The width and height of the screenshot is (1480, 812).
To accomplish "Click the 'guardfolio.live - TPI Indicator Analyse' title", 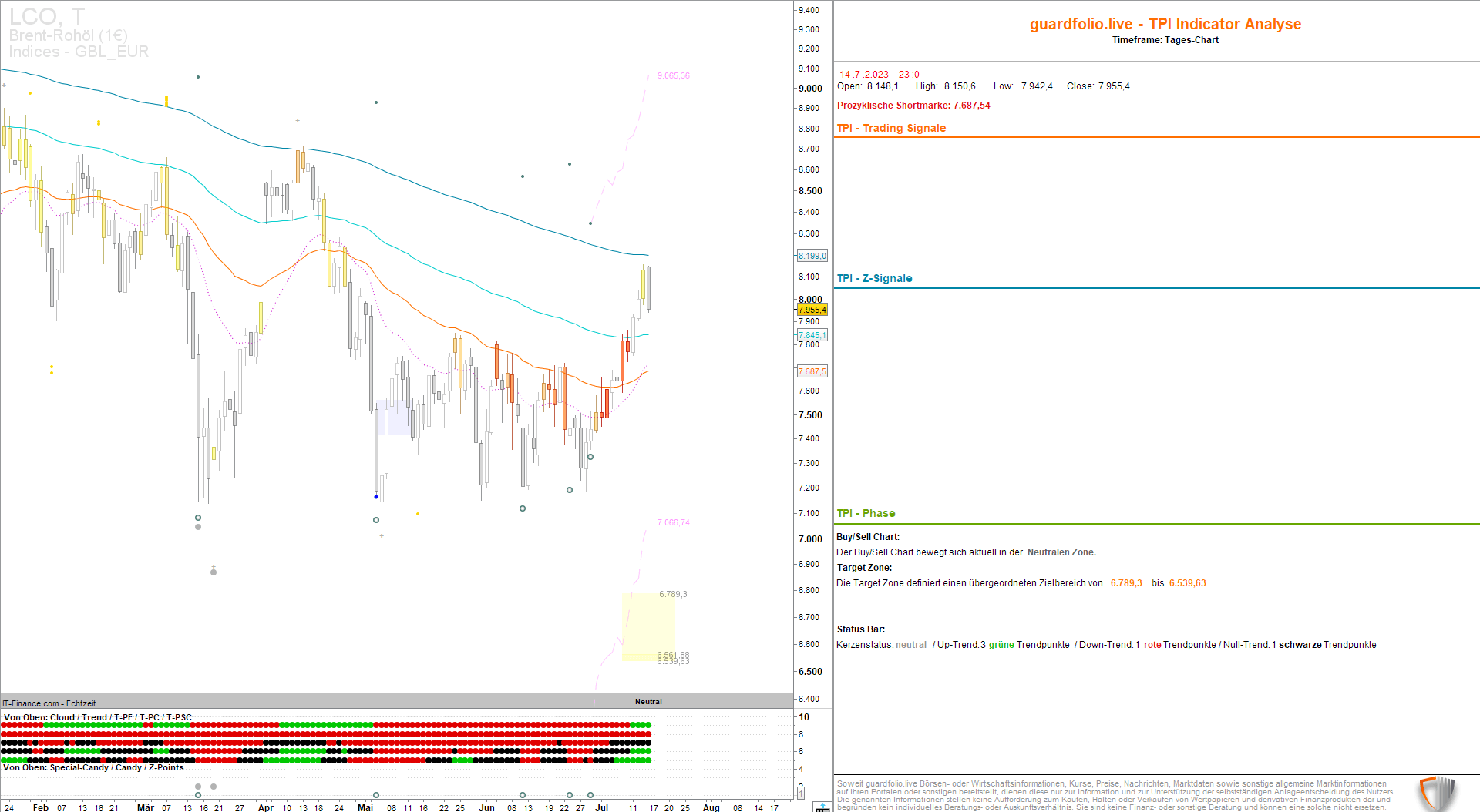I will tap(1165, 24).
